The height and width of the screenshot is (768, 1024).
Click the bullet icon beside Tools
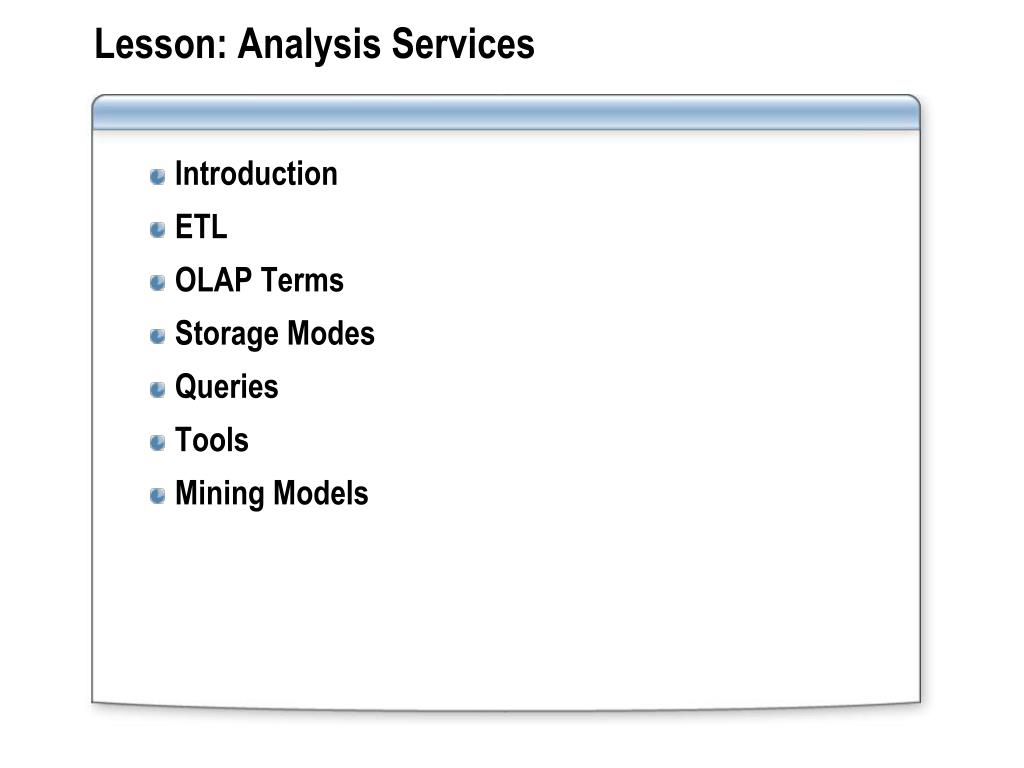[x=157, y=443]
